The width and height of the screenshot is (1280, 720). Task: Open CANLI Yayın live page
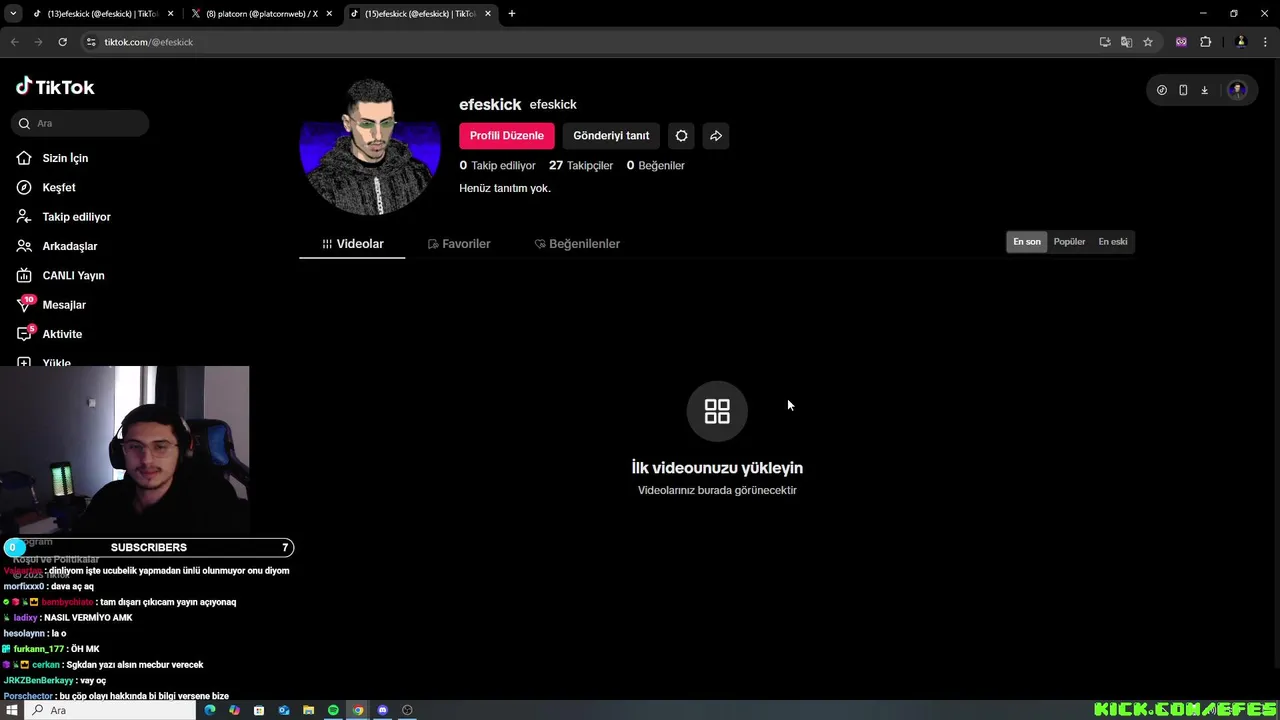click(75, 275)
